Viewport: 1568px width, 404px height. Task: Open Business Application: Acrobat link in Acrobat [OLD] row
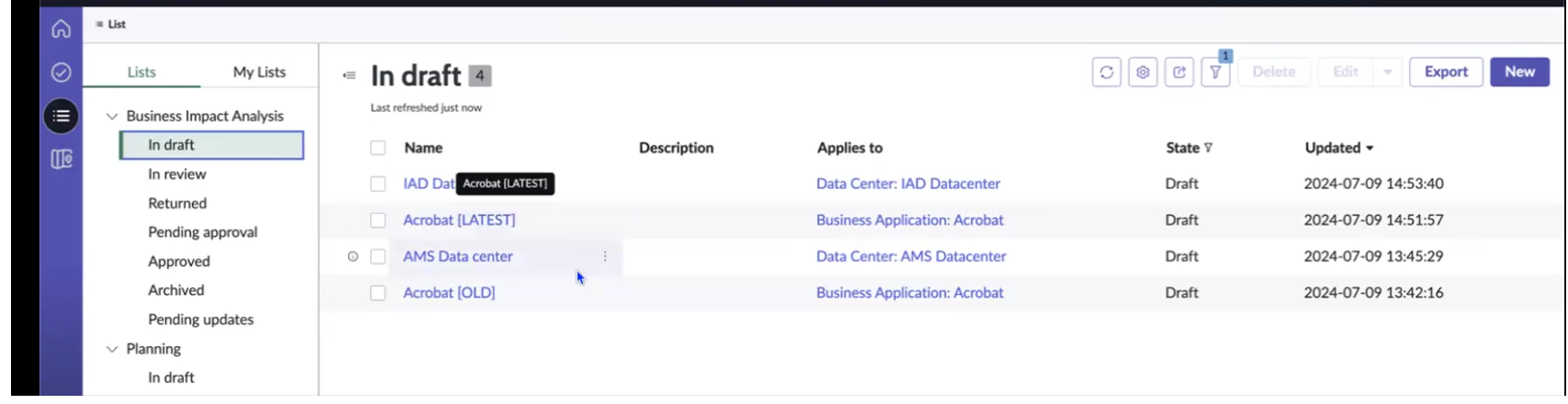point(910,293)
